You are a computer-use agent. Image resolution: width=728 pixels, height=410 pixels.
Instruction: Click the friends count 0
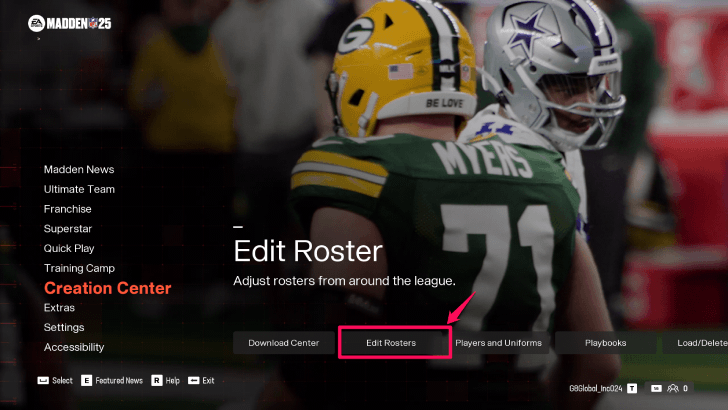[x=685, y=388]
